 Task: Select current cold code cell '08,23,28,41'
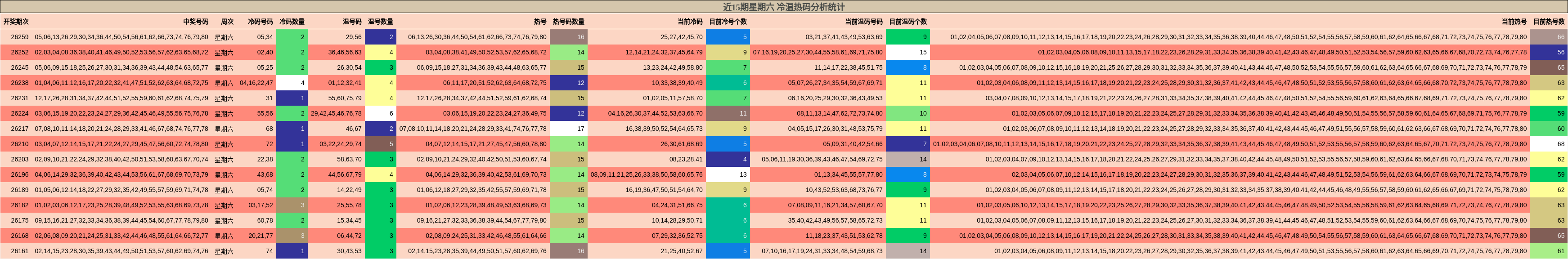[647, 159]
